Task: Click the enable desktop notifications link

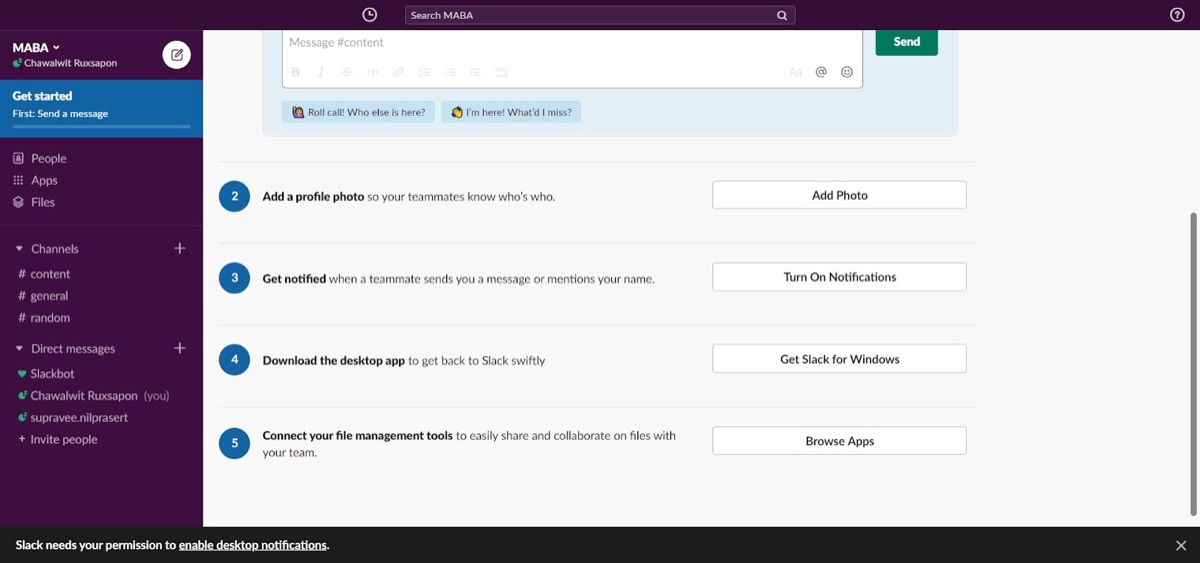Action: (253, 545)
